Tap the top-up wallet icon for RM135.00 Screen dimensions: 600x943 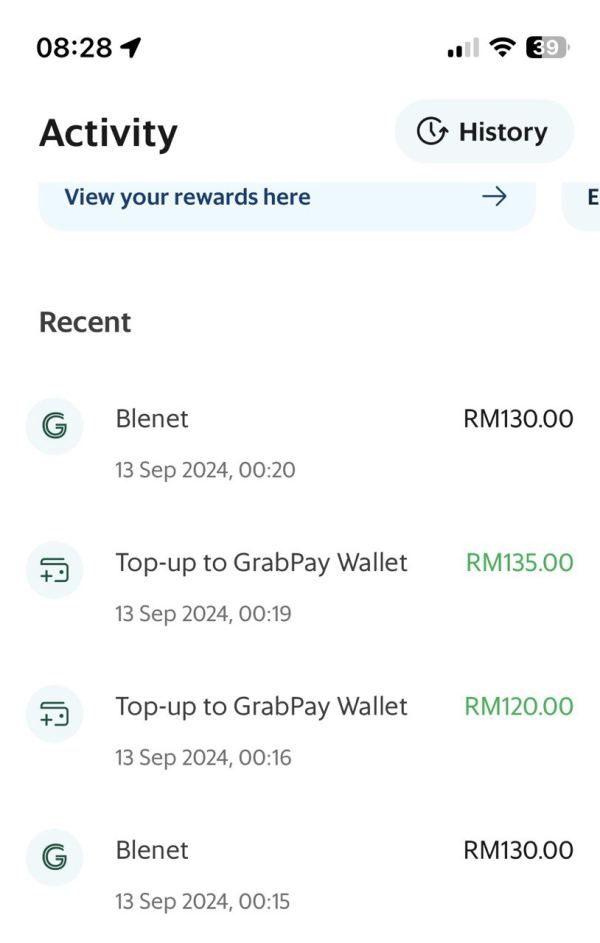[x=54, y=571]
